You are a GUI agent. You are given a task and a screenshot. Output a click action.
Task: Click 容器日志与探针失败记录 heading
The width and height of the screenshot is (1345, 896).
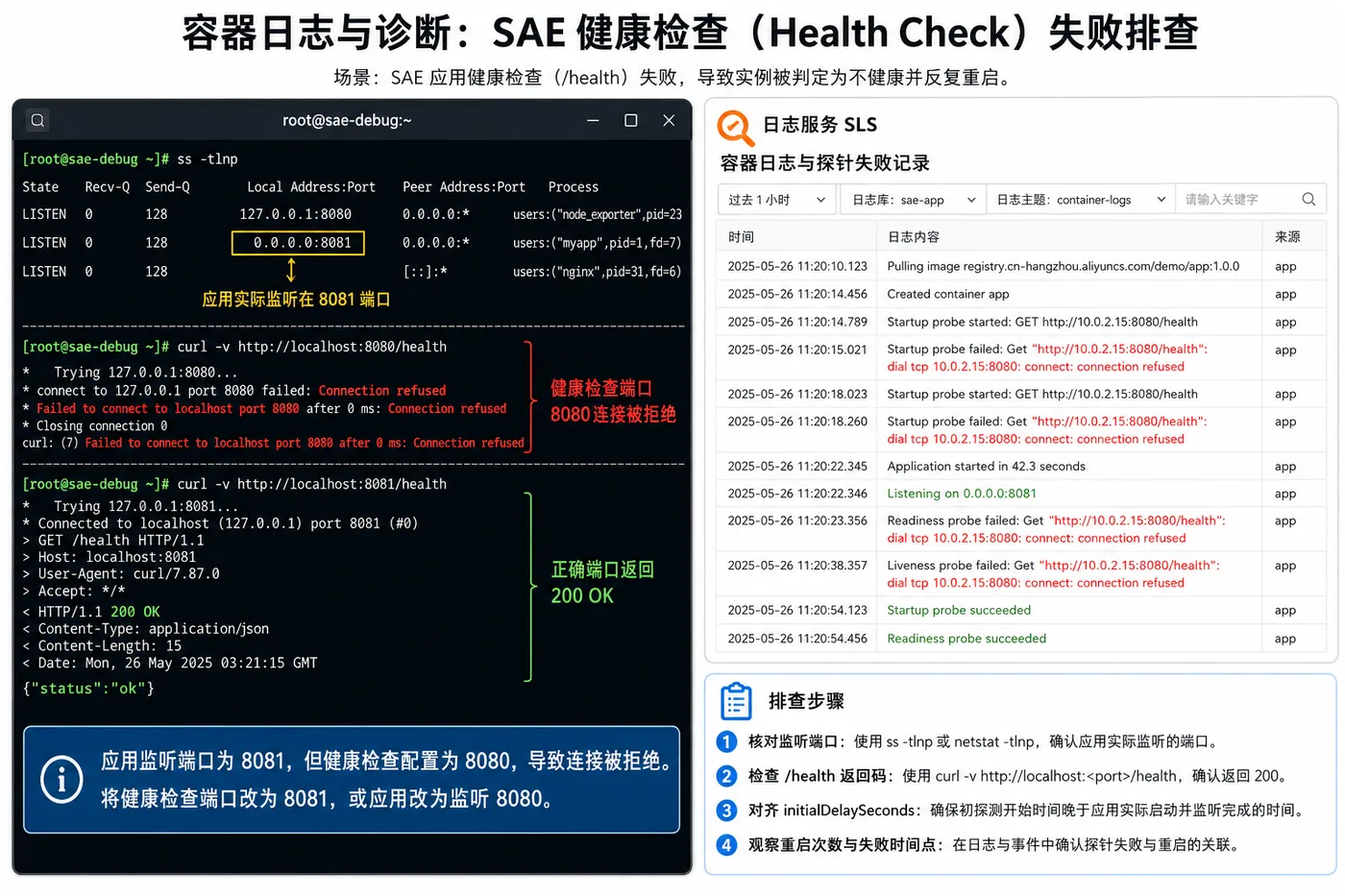[825, 163]
